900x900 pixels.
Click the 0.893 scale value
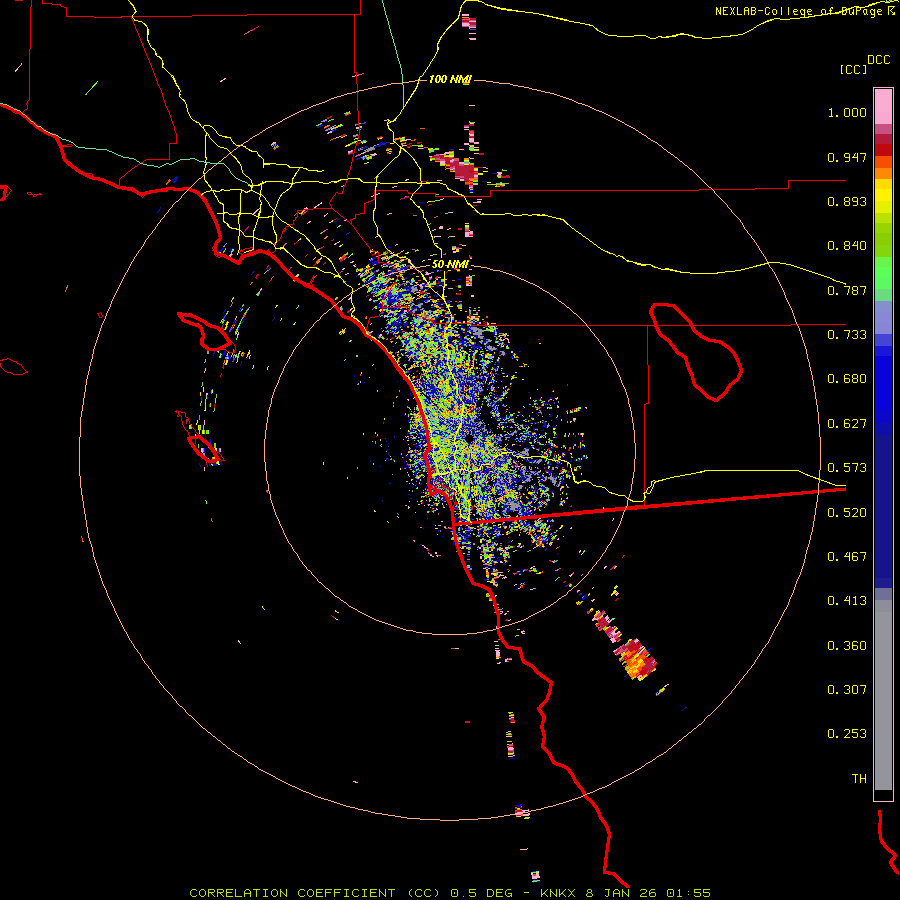coord(847,201)
